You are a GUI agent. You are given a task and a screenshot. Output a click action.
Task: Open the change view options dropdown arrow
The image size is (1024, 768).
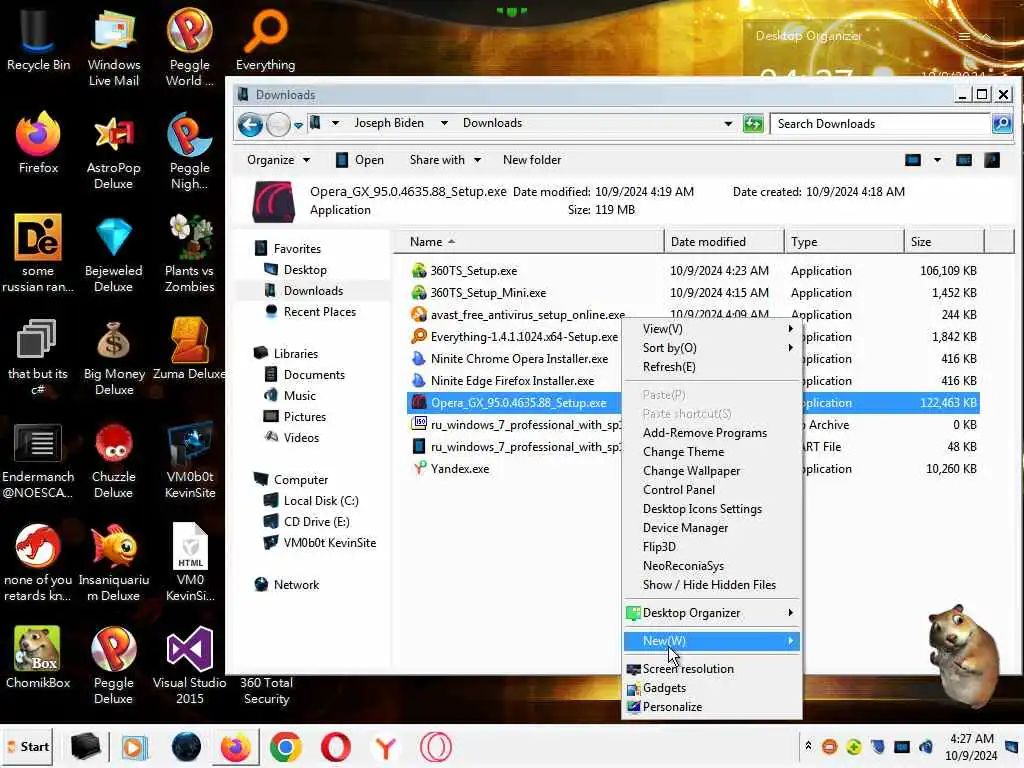pyautogui.click(x=938, y=160)
